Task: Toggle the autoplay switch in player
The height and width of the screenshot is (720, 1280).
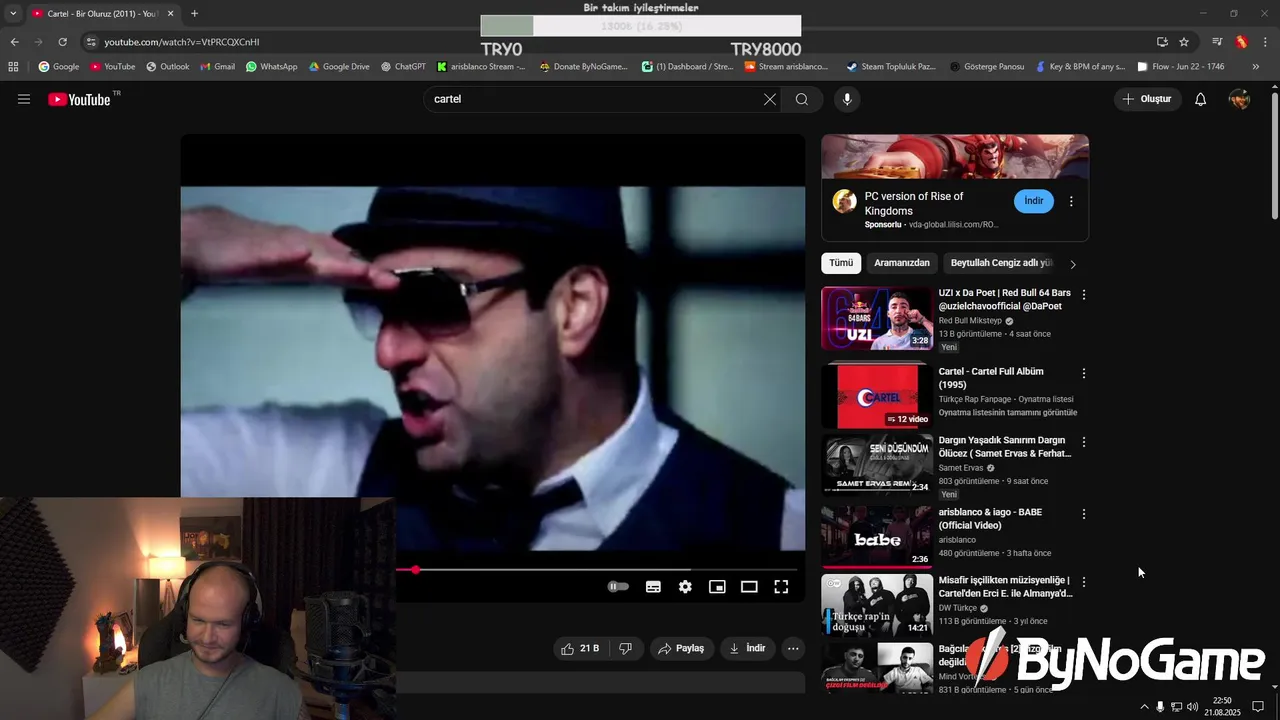Action: [619, 587]
